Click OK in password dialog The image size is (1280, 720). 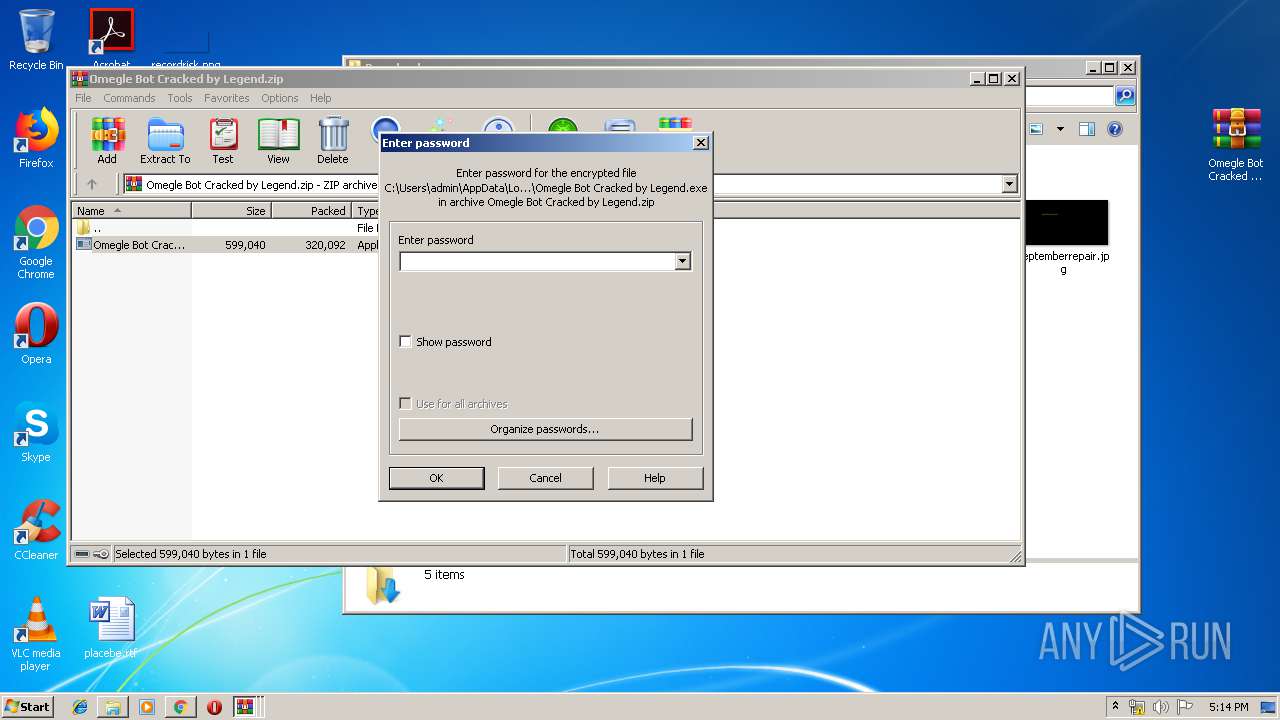tap(436, 478)
